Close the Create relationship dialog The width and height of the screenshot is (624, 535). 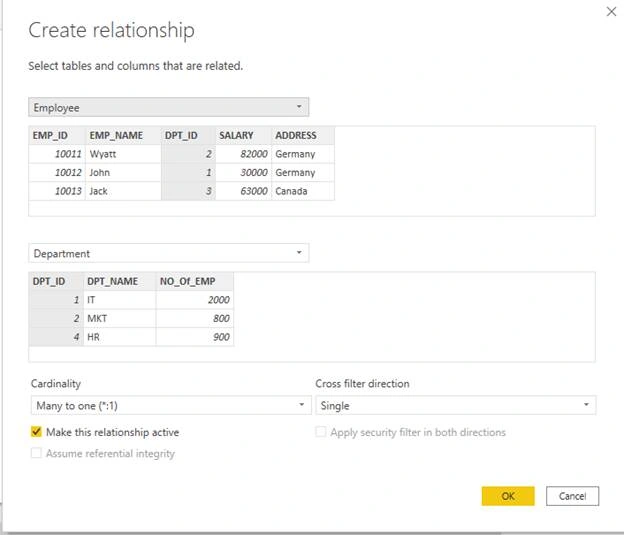point(611,12)
